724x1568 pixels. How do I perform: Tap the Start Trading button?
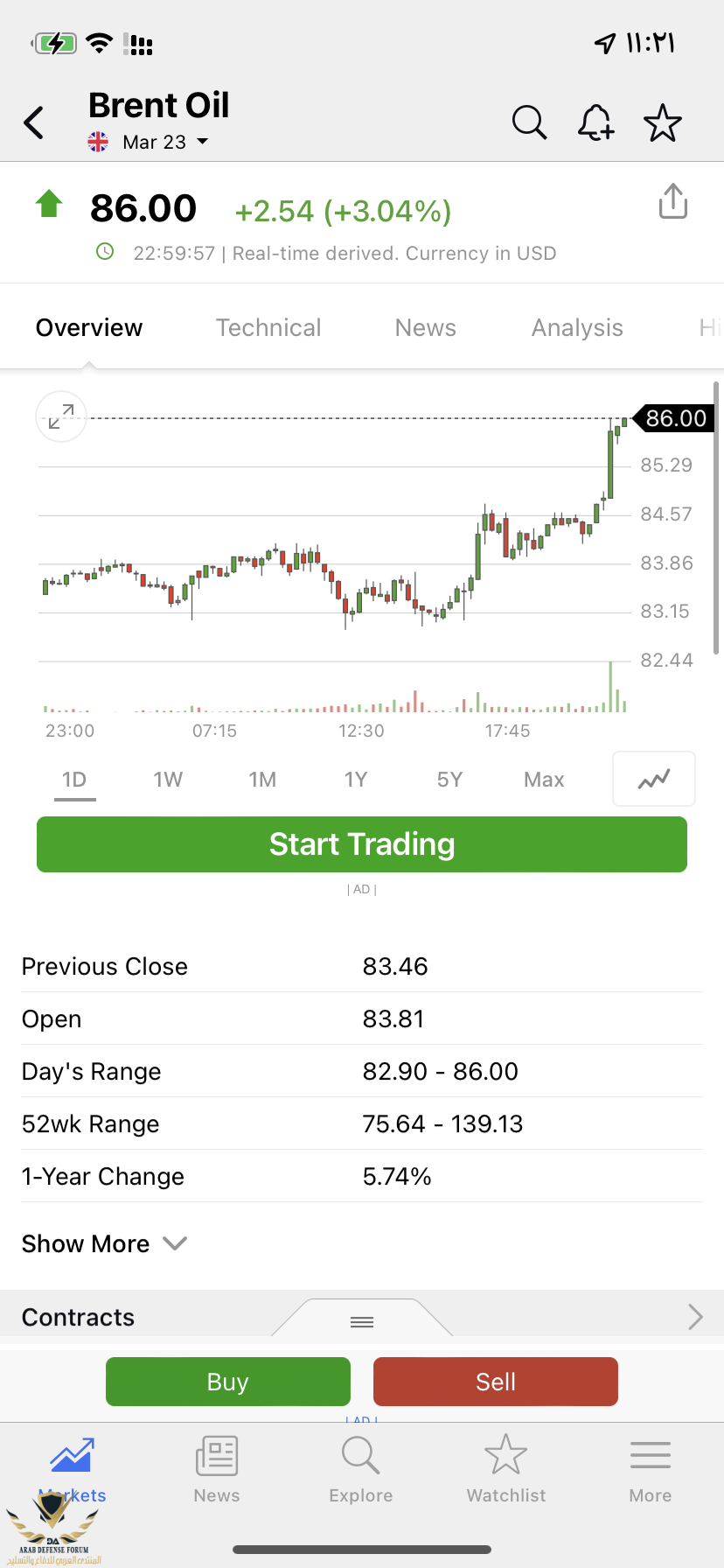coord(362,844)
